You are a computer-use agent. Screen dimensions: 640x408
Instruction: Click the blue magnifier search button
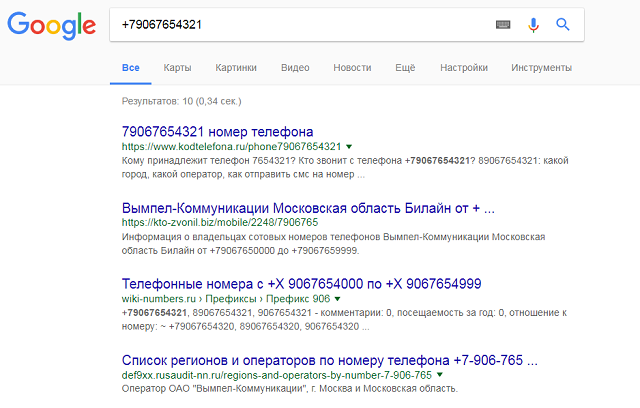point(563,24)
